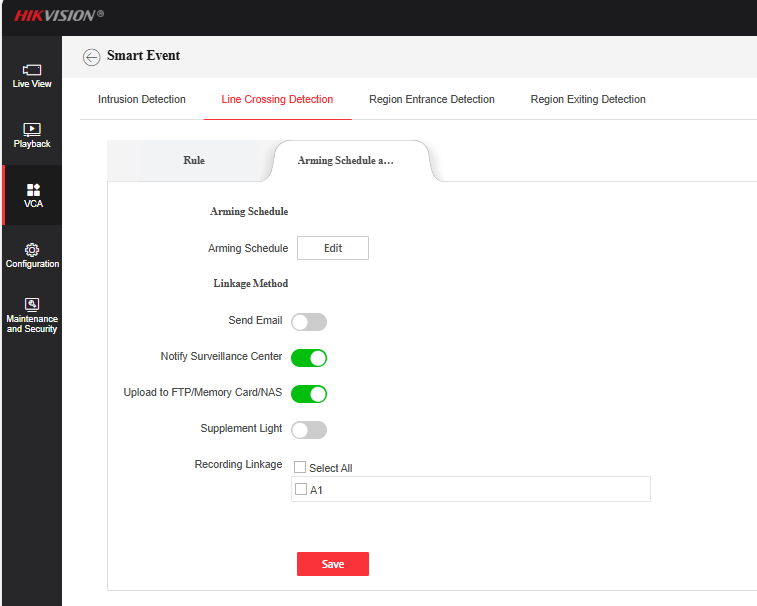The width and height of the screenshot is (757, 606).
Task: Edit the Arming Schedule
Action: coord(333,248)
